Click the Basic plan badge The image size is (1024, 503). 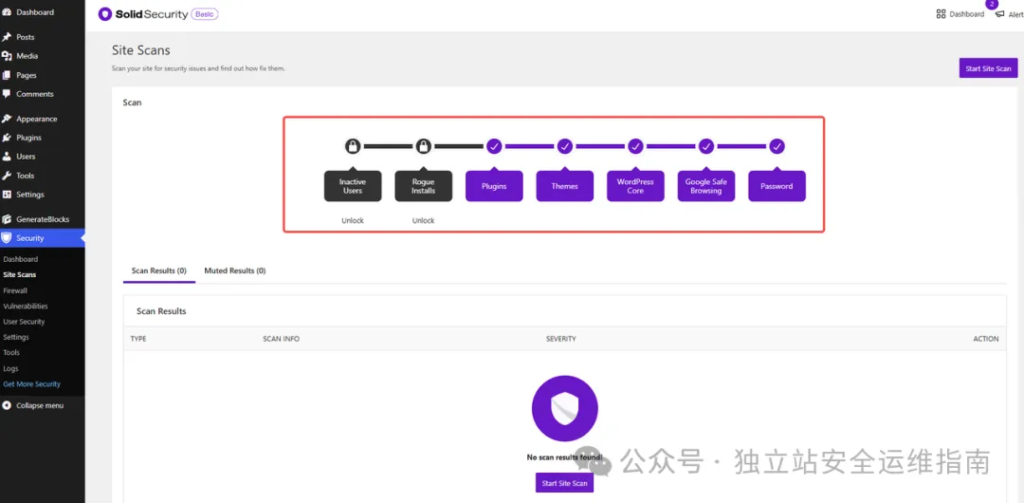pos(204,14)
